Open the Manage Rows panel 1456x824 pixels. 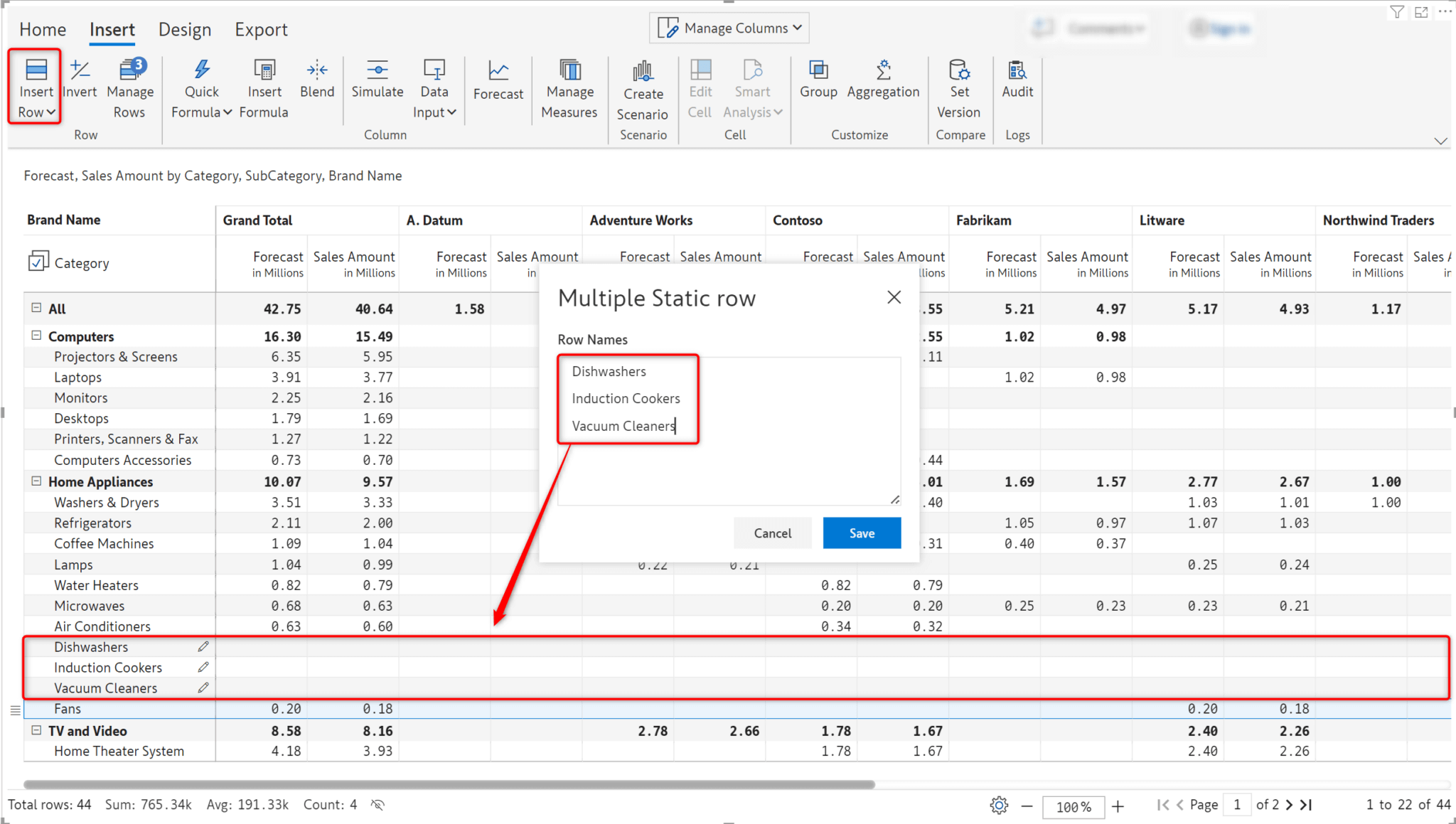coord(129,87)
